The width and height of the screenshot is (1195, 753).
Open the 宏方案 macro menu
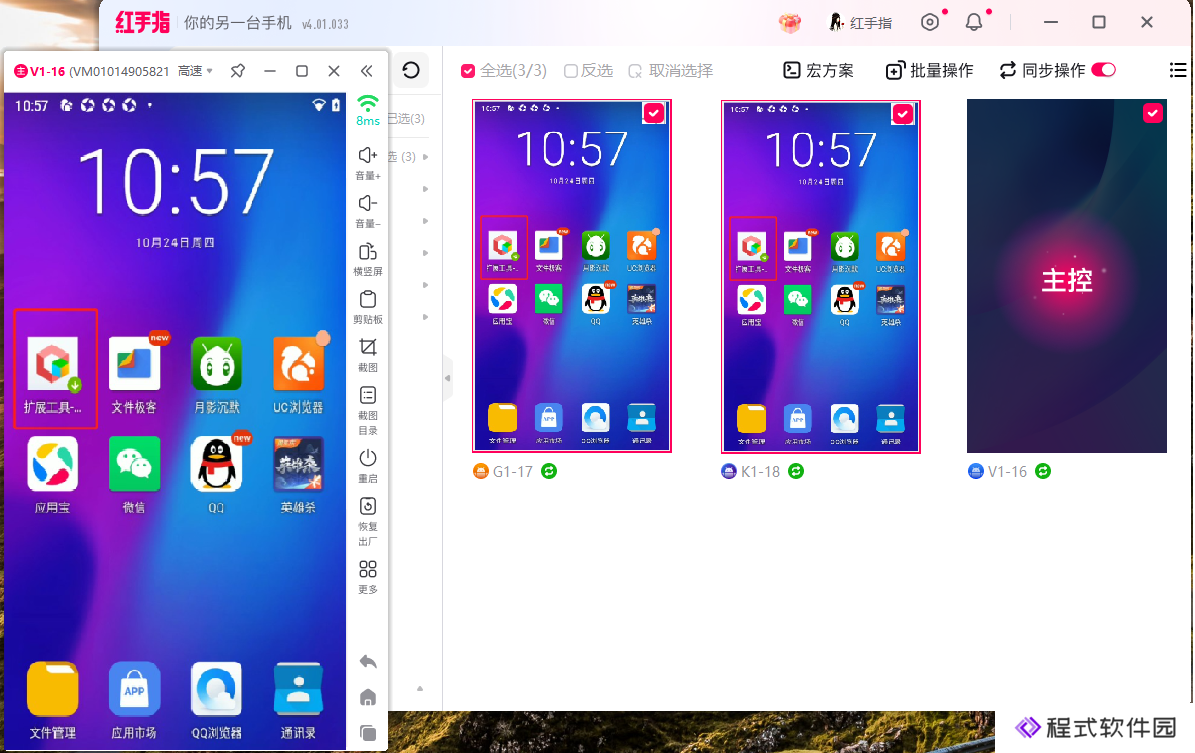(x=819, y=71)
